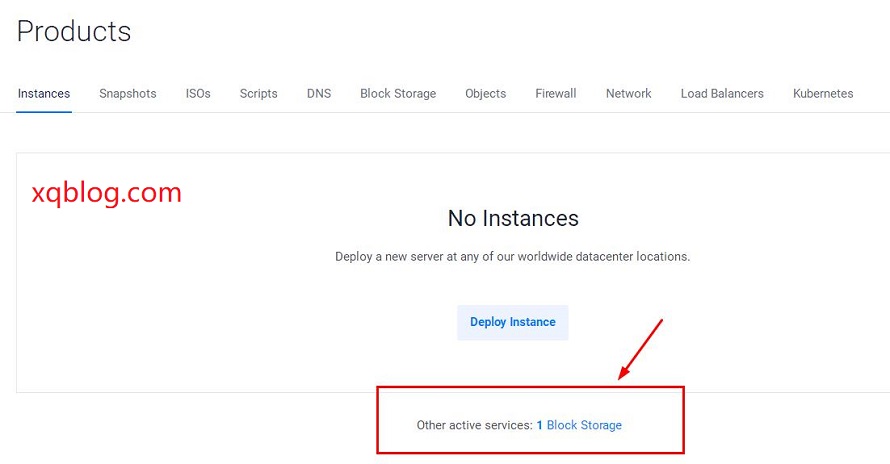This screenshot has width=890, height=464.
Task: Click the red arrow annotation head
Action: [x=623, y=374]
